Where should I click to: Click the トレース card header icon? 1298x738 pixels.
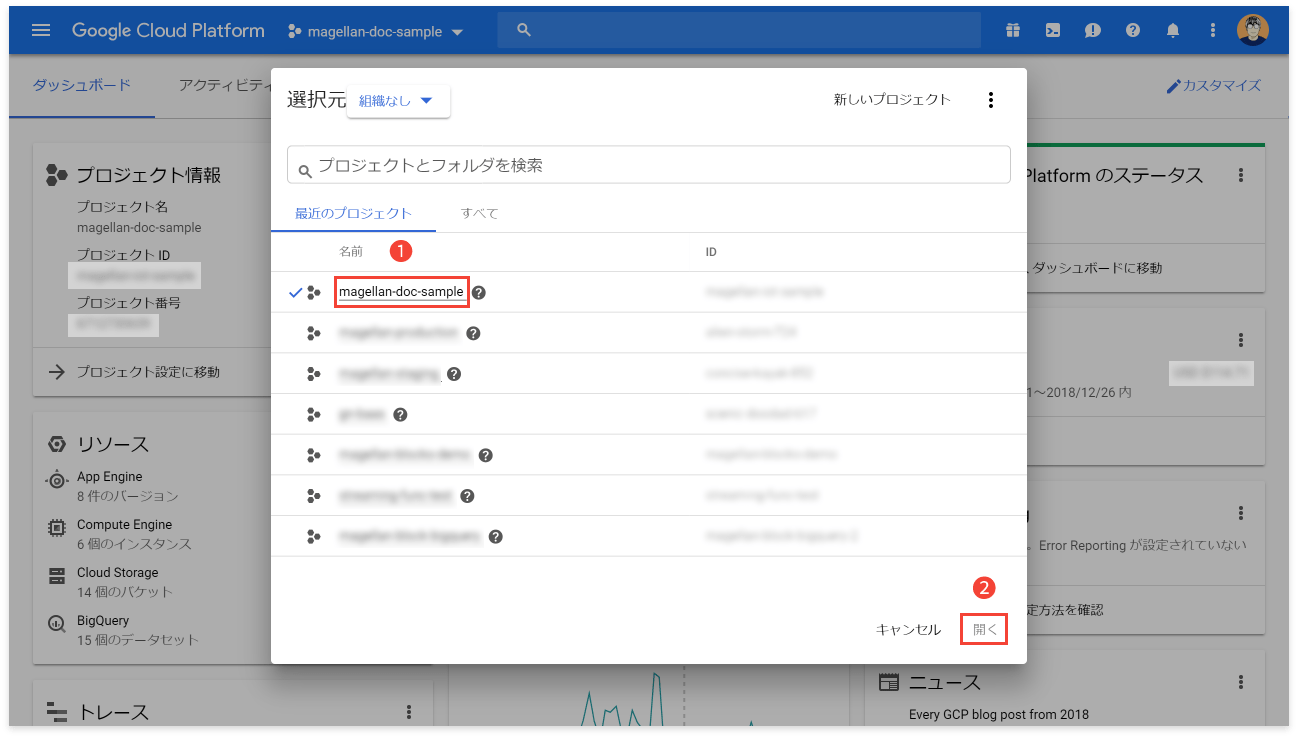tap(57, 712)
